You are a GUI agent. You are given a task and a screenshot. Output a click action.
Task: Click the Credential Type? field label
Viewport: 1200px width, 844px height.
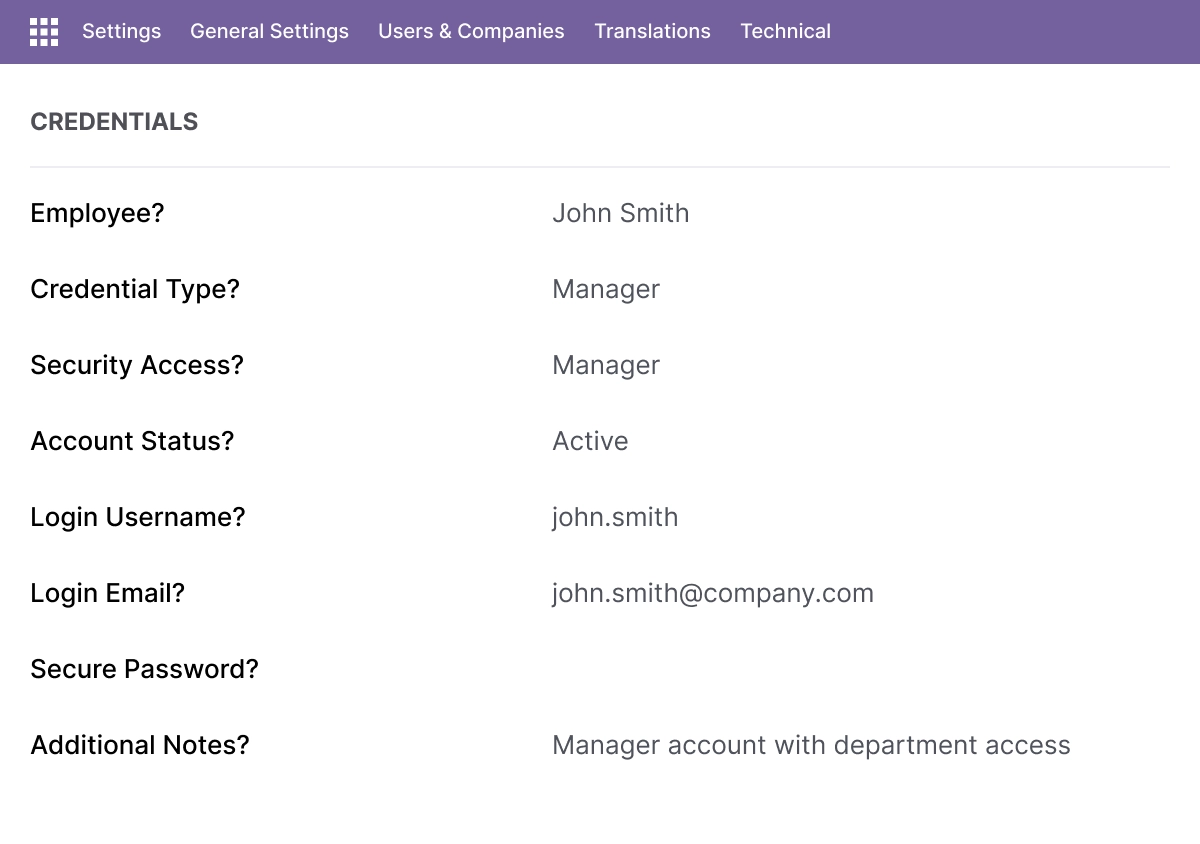pos(135,289)
